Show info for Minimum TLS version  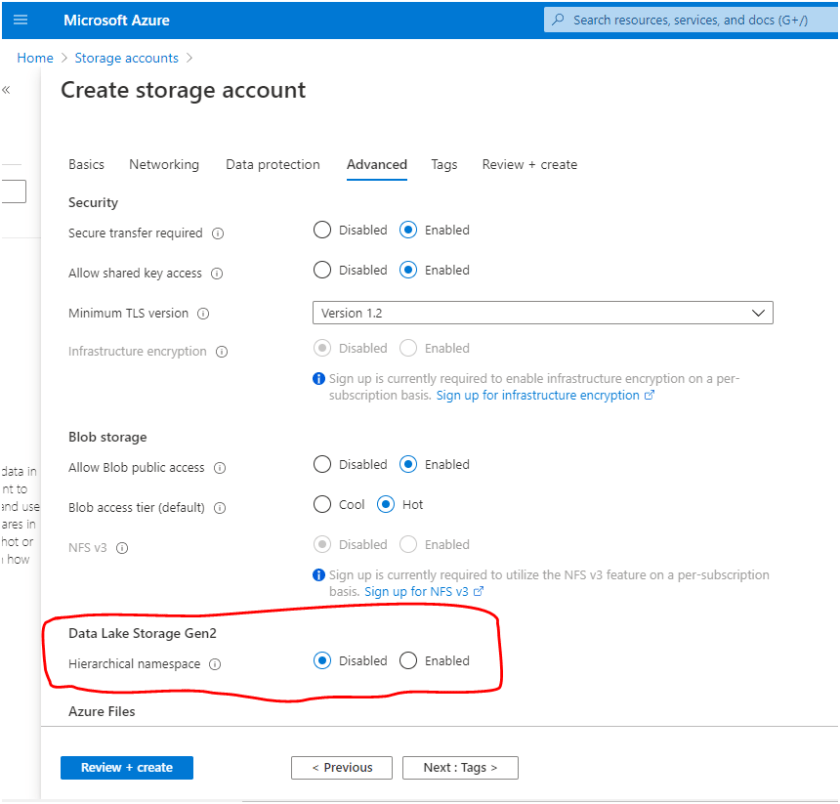(203, 313)
